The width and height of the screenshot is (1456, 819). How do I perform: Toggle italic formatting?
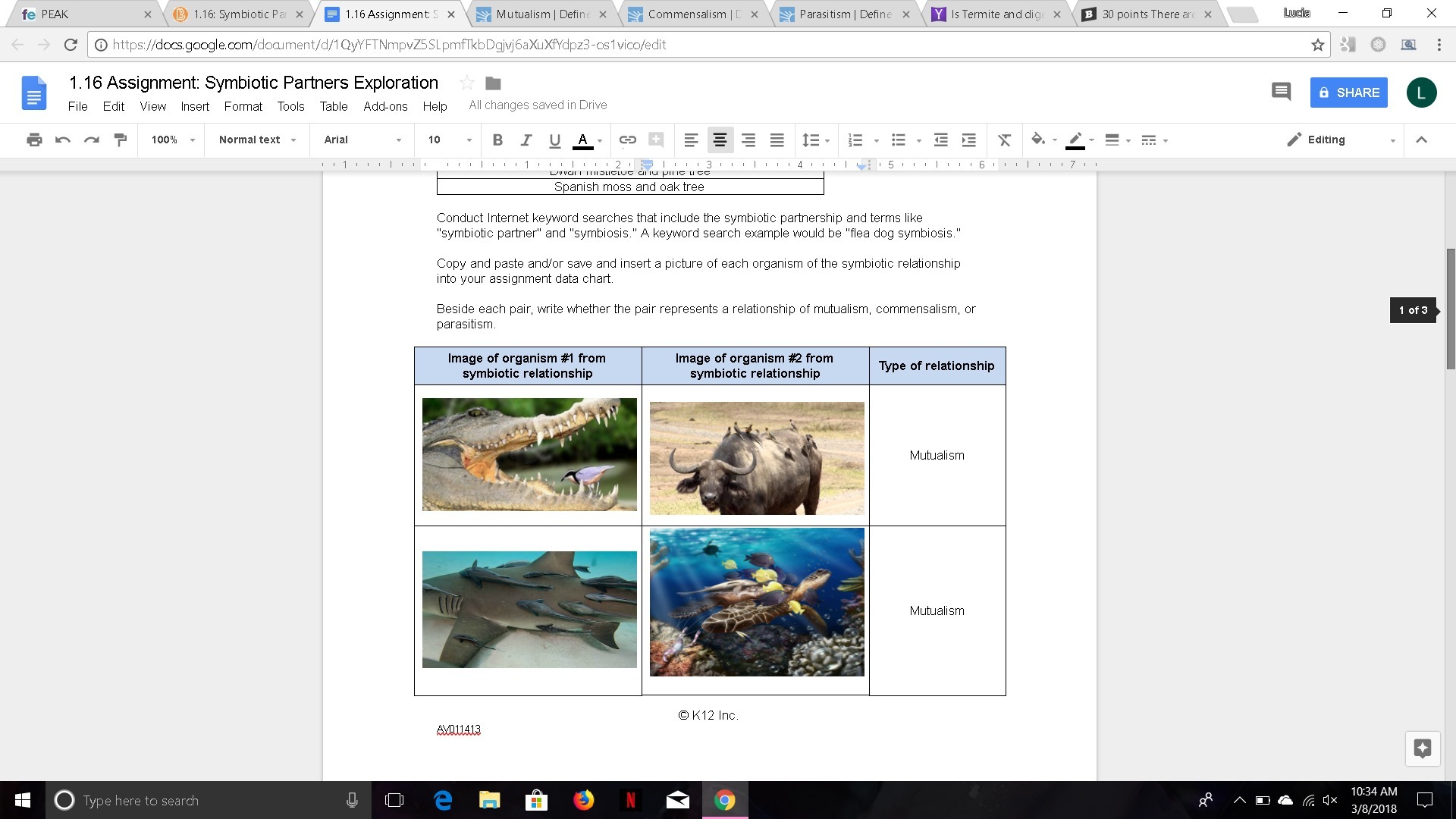pyautogui.click(x=526, y=140)
